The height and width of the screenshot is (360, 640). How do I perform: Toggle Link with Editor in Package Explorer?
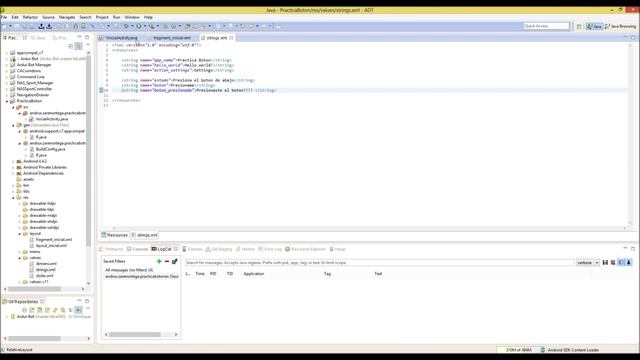(78, 46)
